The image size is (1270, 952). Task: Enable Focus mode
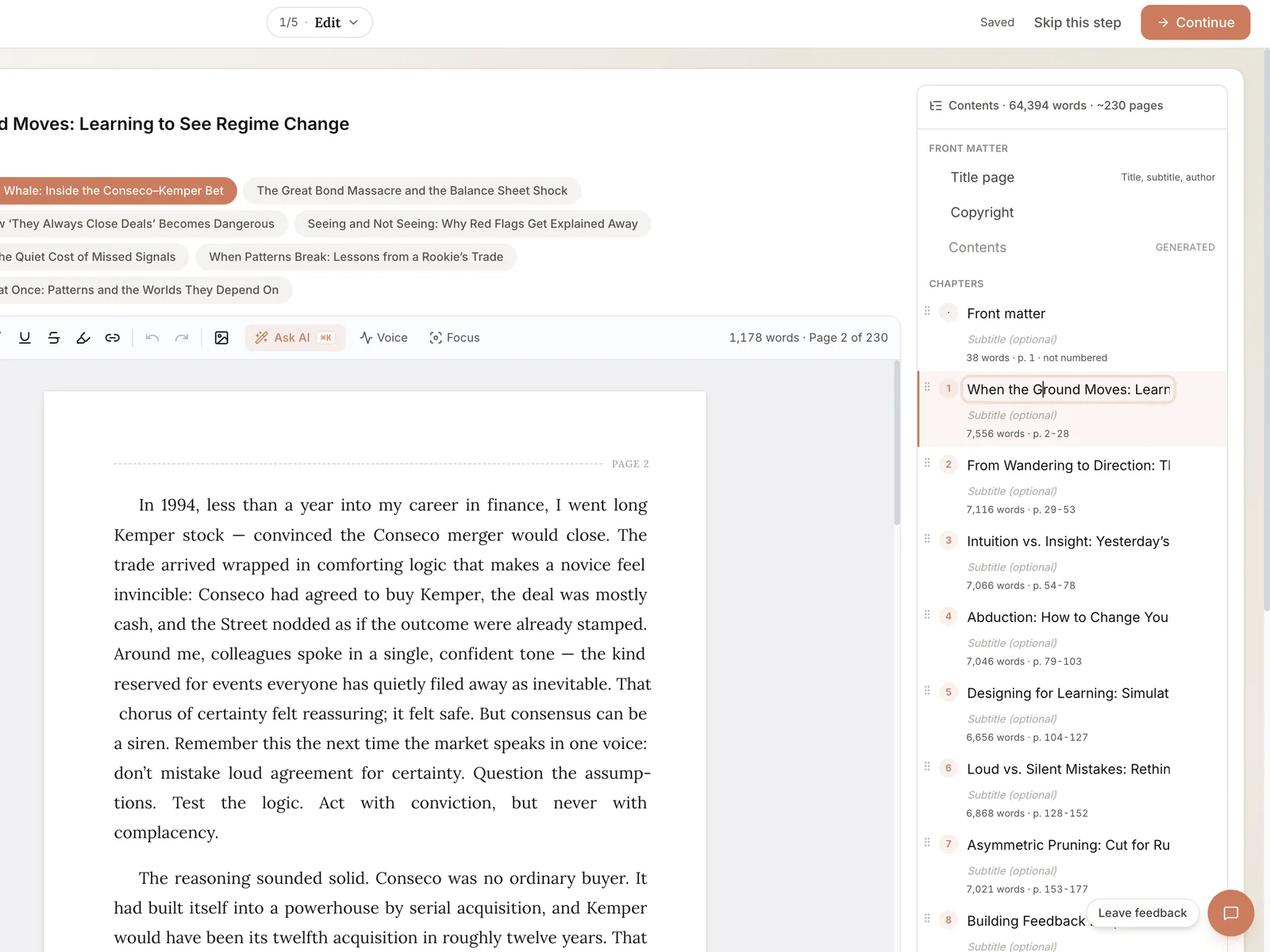click(x=455, y=338)
